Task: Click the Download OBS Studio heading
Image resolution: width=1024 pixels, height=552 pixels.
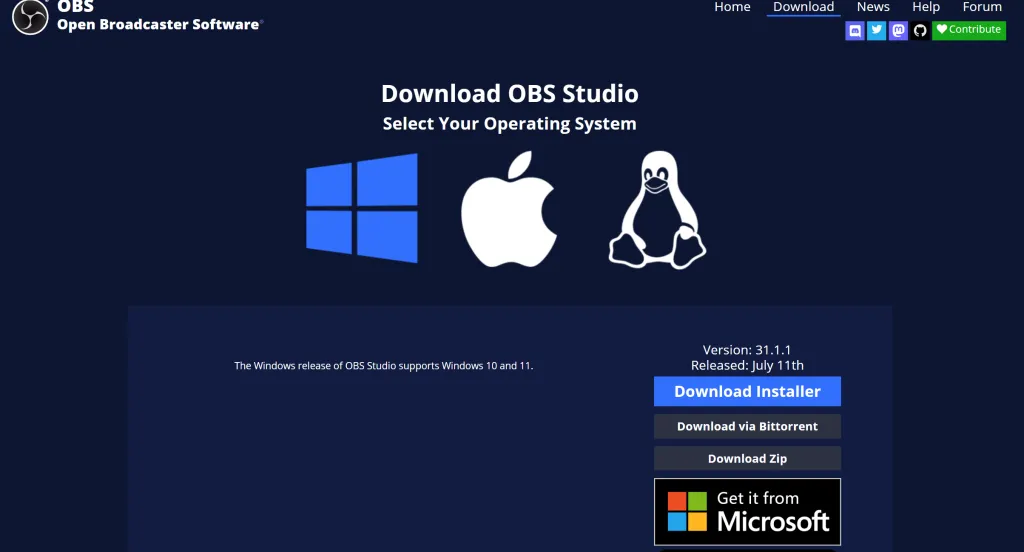Action: point(509,93)
